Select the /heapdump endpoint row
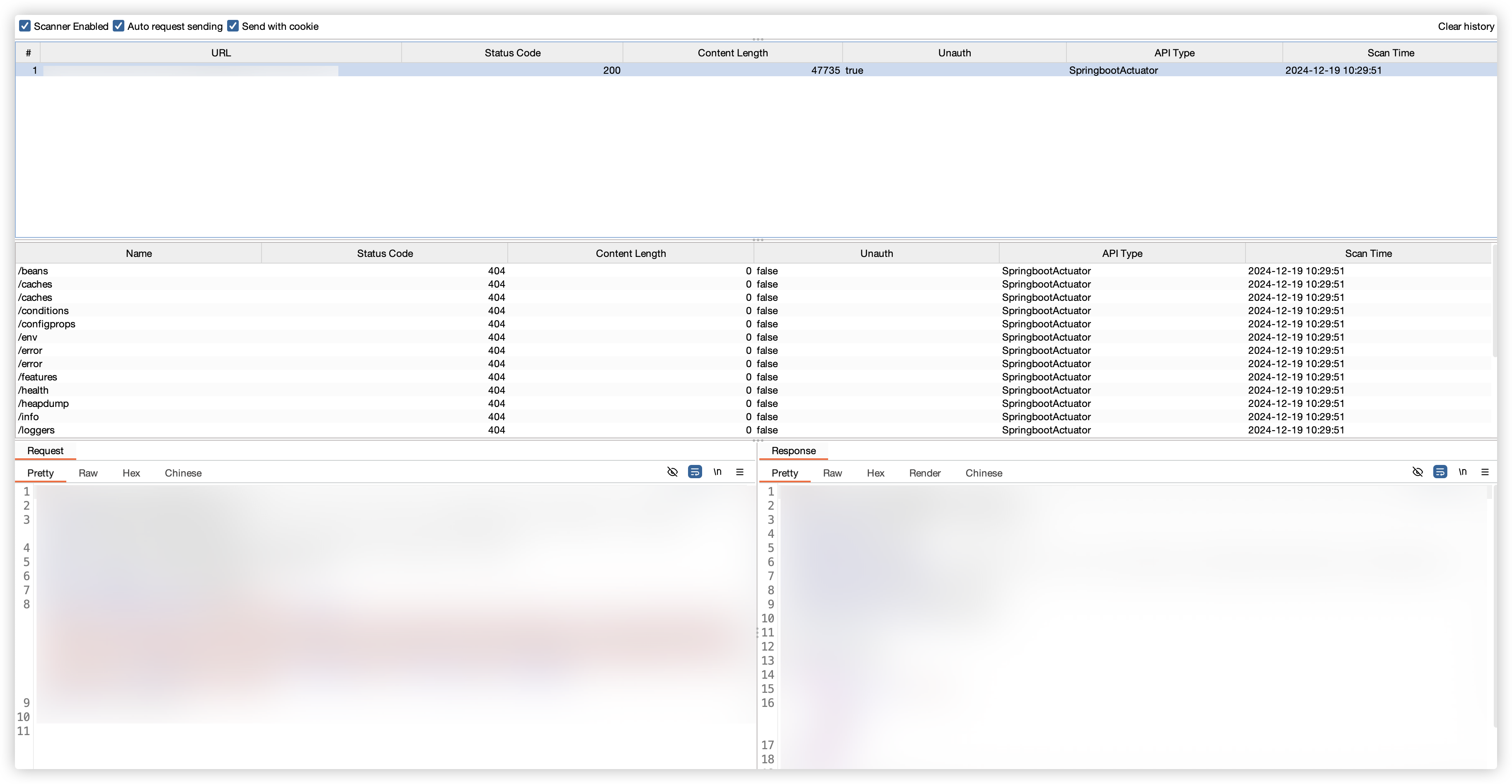This screenshot has height=784, width=1512. pos(44,404)
